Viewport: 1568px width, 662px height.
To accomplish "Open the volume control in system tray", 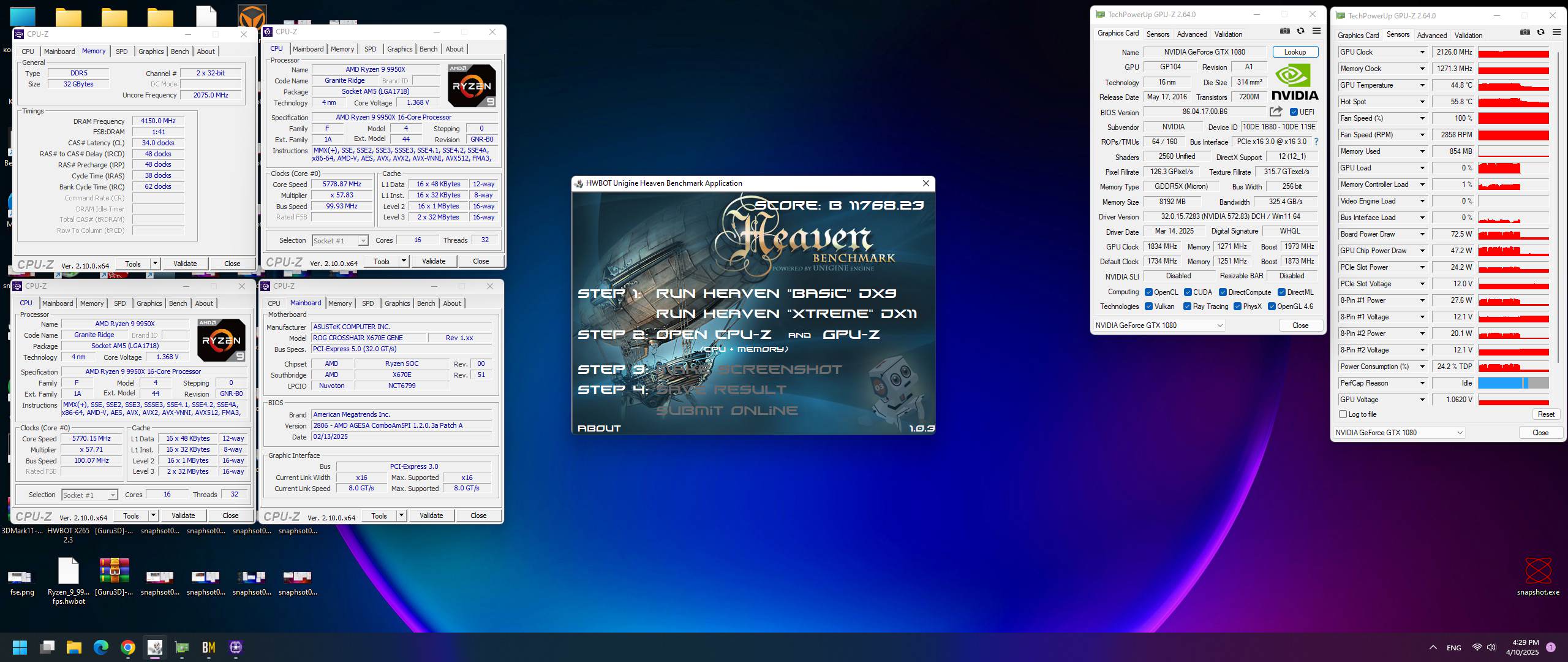I will pyautogui.click(x=1491, y=647).
